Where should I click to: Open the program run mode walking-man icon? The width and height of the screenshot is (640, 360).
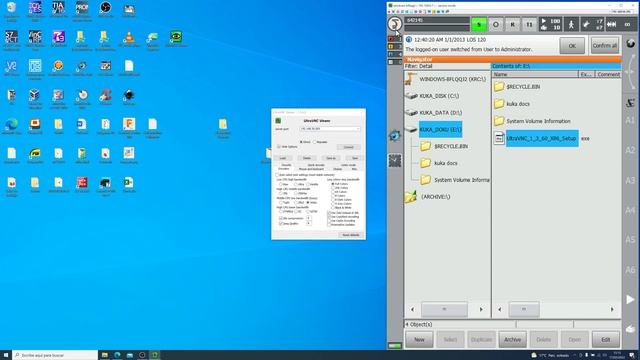571,24
